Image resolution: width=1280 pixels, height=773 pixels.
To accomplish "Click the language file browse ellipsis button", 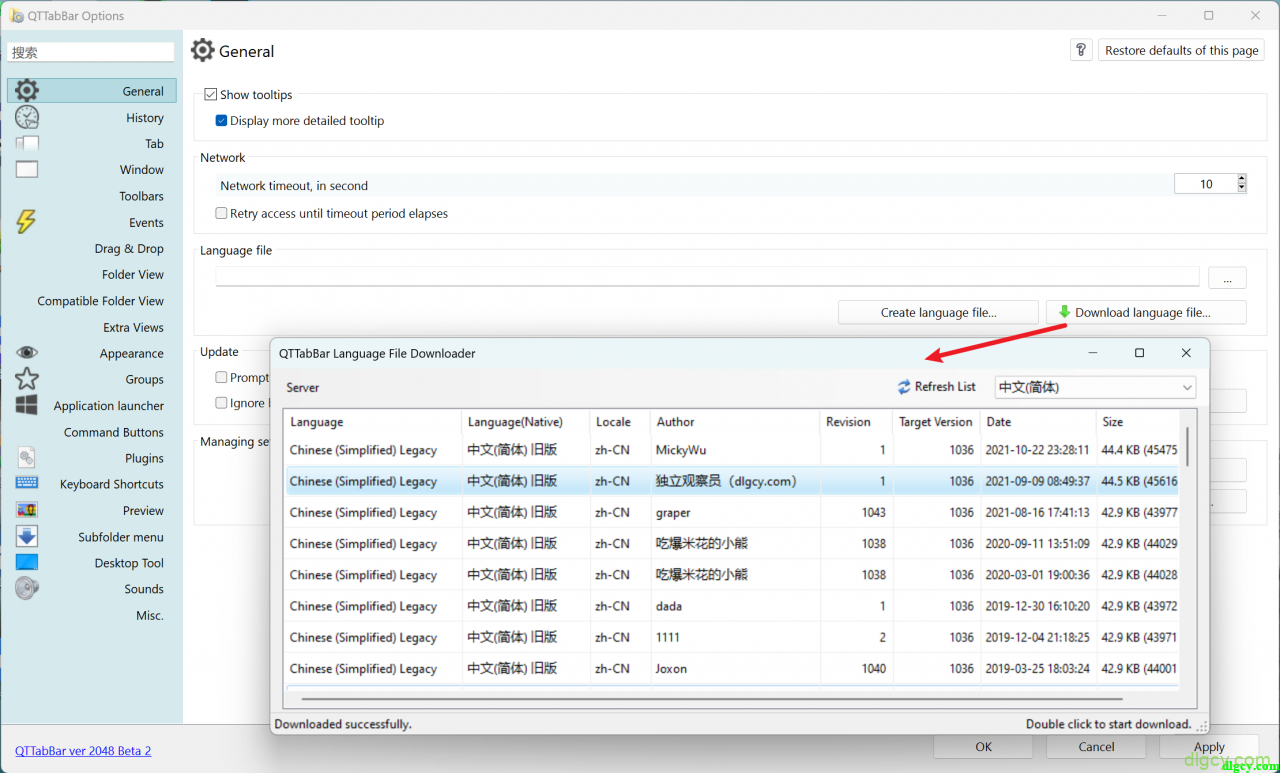I will [1227, 278].
